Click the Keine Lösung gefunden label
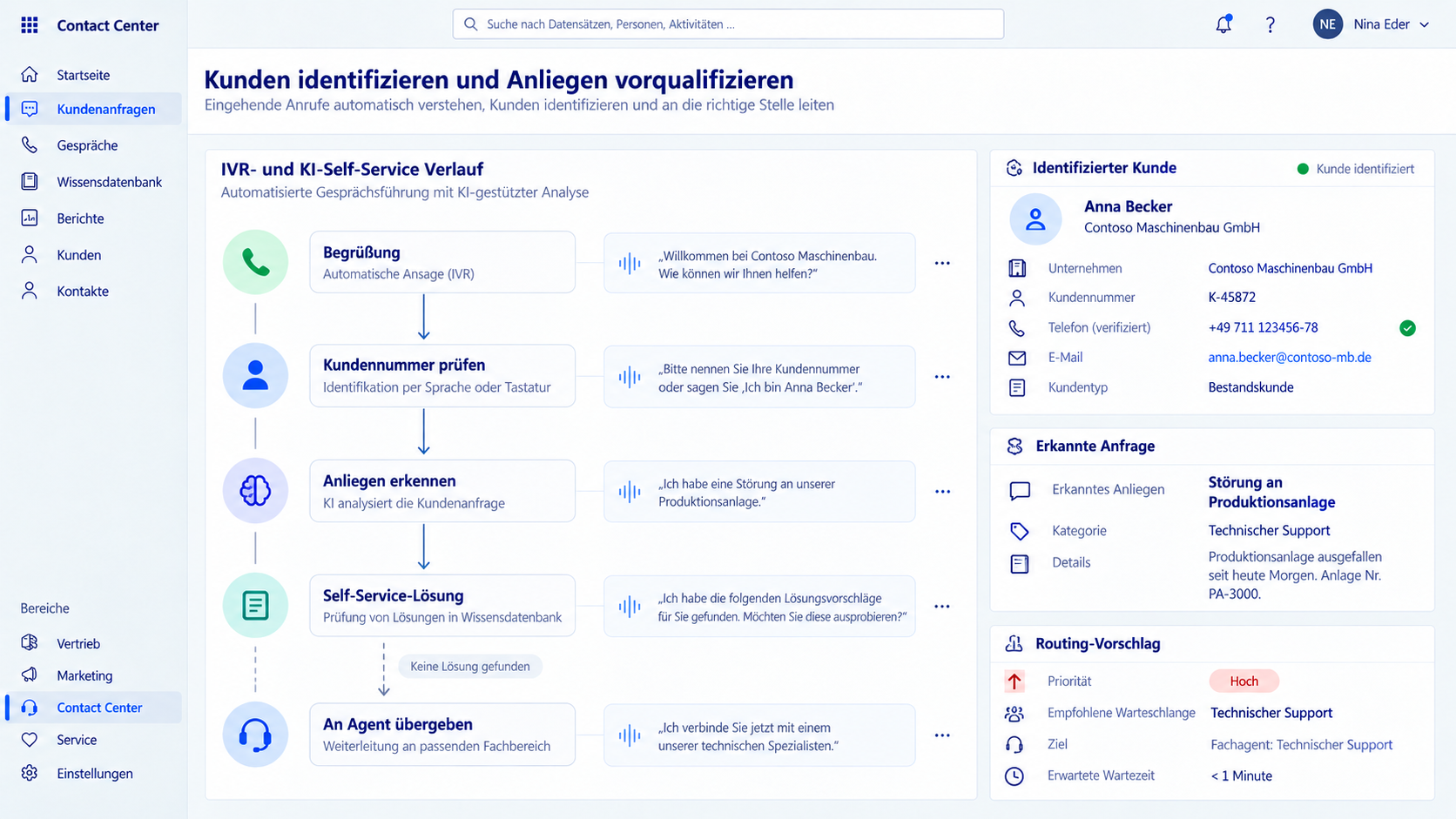1456x819 pixels. [470, 666]
